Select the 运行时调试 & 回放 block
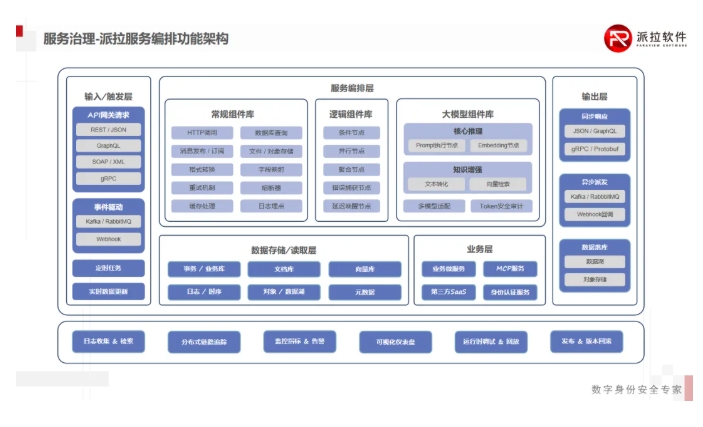Viewport: 703px width, 427px height. click(x=491, y=342)
